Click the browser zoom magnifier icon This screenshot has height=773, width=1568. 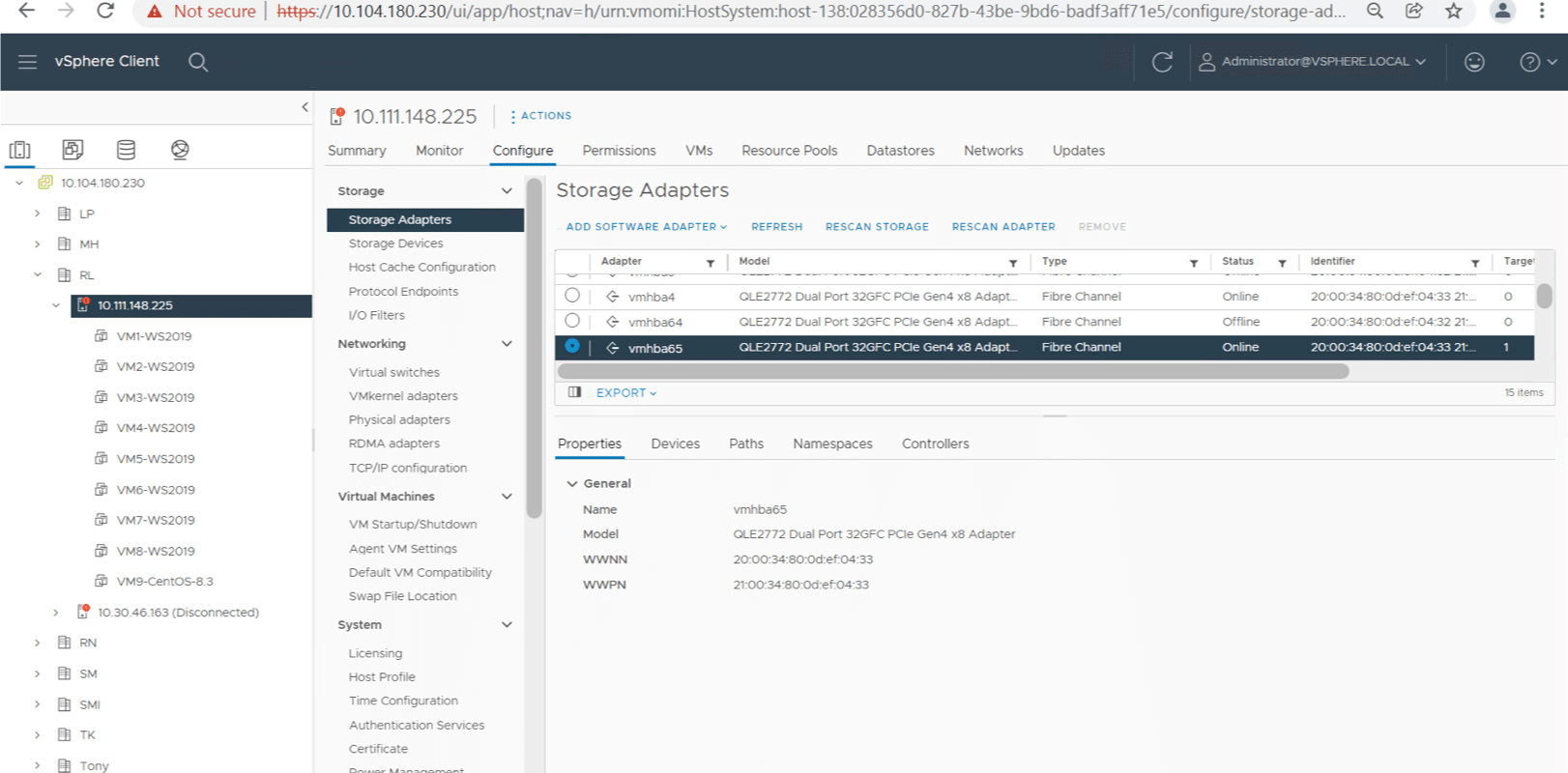(x=1375, y=11)
